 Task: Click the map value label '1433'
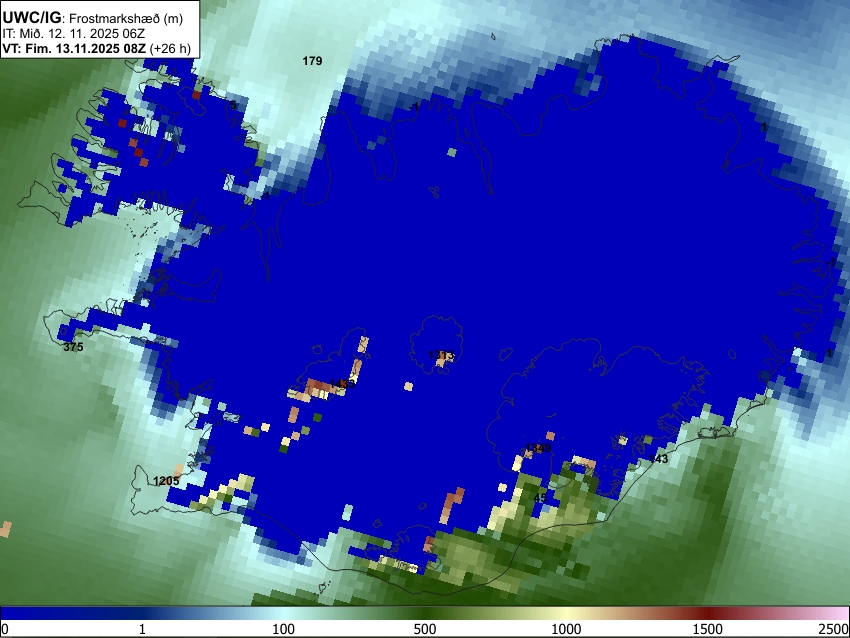(x=342, y=384)
